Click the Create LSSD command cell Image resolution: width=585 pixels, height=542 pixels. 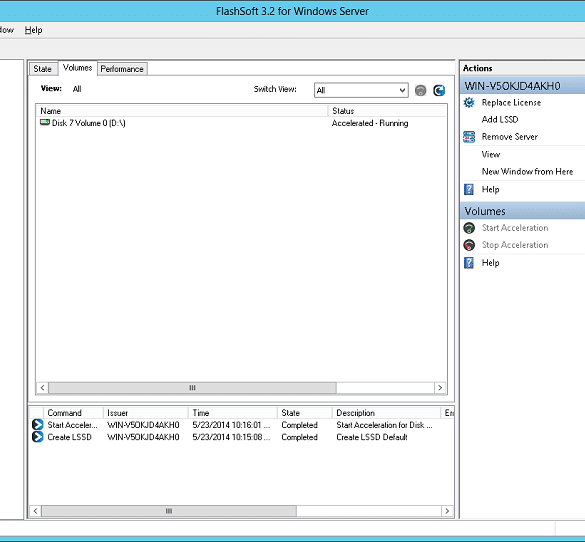click(x=69, y=437)
